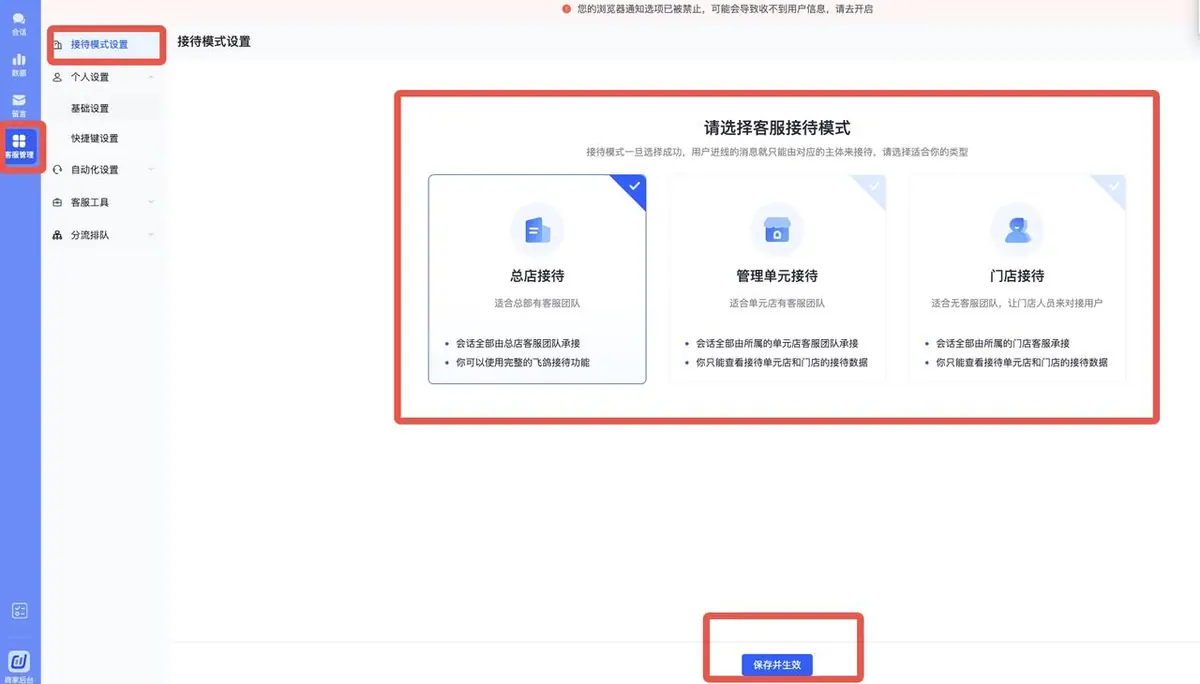Click the 管理单元接待 card title
Viewport: 1200px width, 684px height.
[777, 276]
